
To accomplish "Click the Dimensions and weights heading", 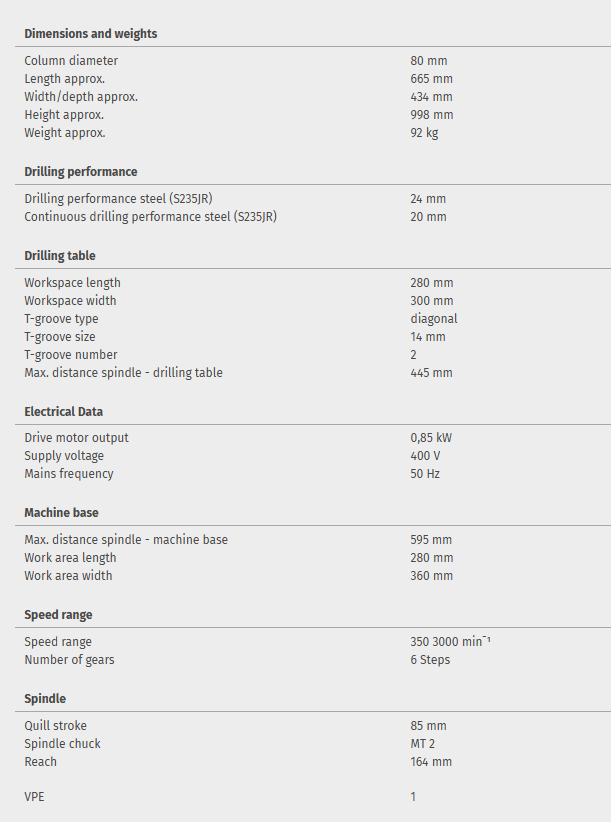I will point(90,34).
